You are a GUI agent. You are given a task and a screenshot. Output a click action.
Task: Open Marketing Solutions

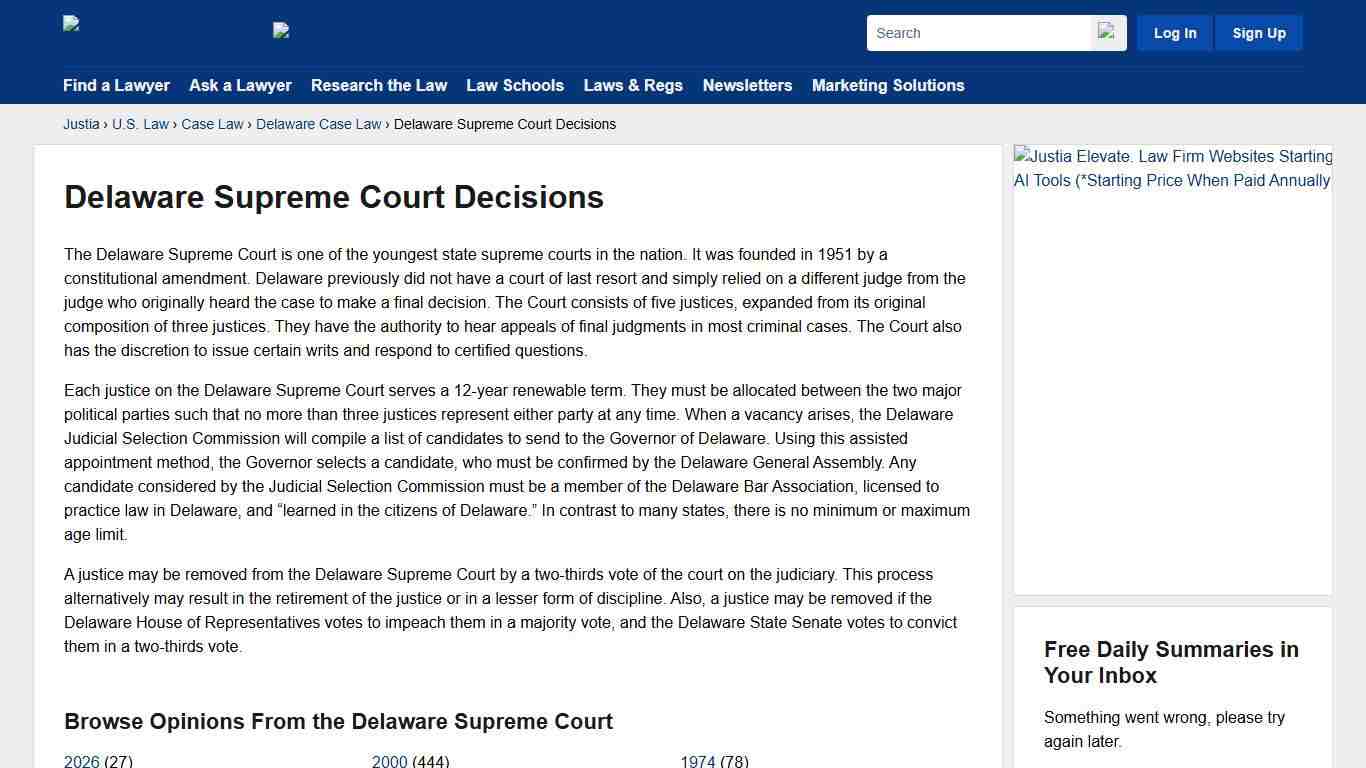[888, 85]
